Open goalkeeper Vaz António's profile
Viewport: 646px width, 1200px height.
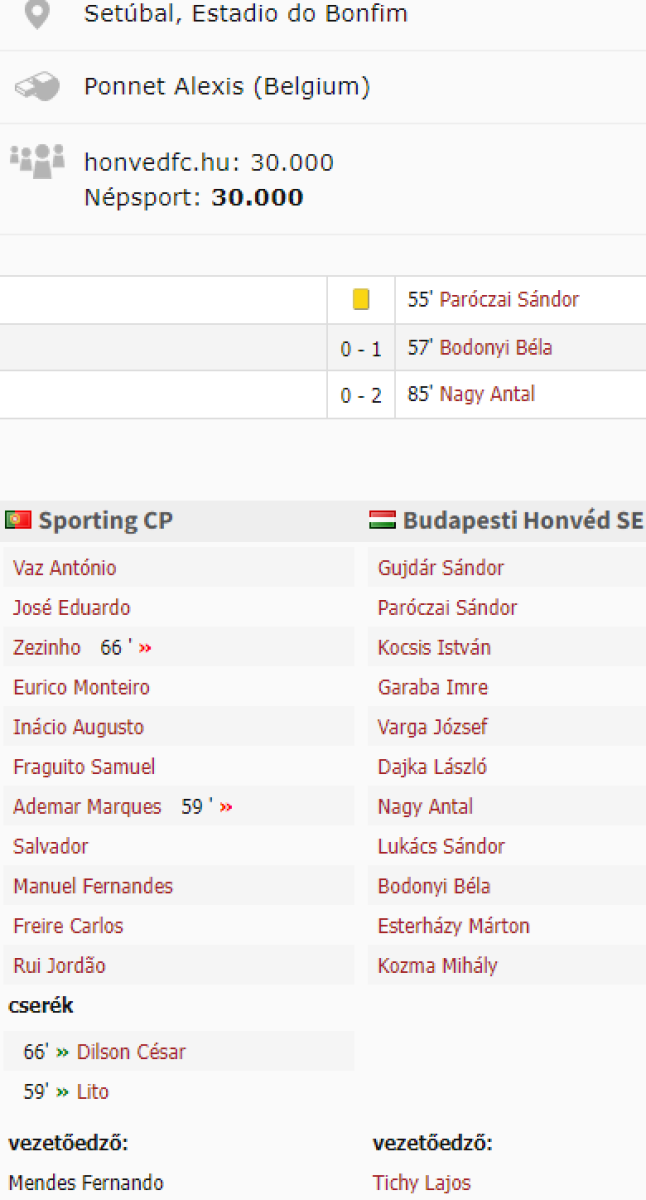(65, 568)
